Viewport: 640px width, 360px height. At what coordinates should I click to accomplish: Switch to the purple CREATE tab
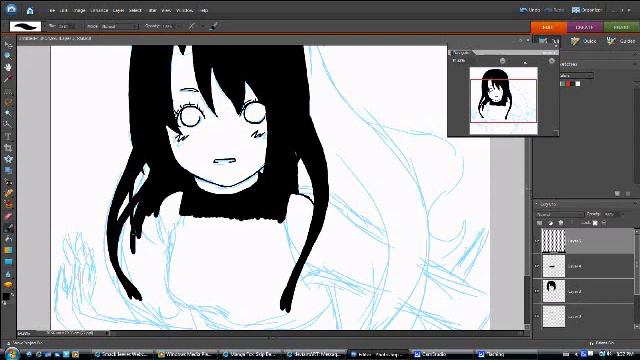[x=584, y=27]
